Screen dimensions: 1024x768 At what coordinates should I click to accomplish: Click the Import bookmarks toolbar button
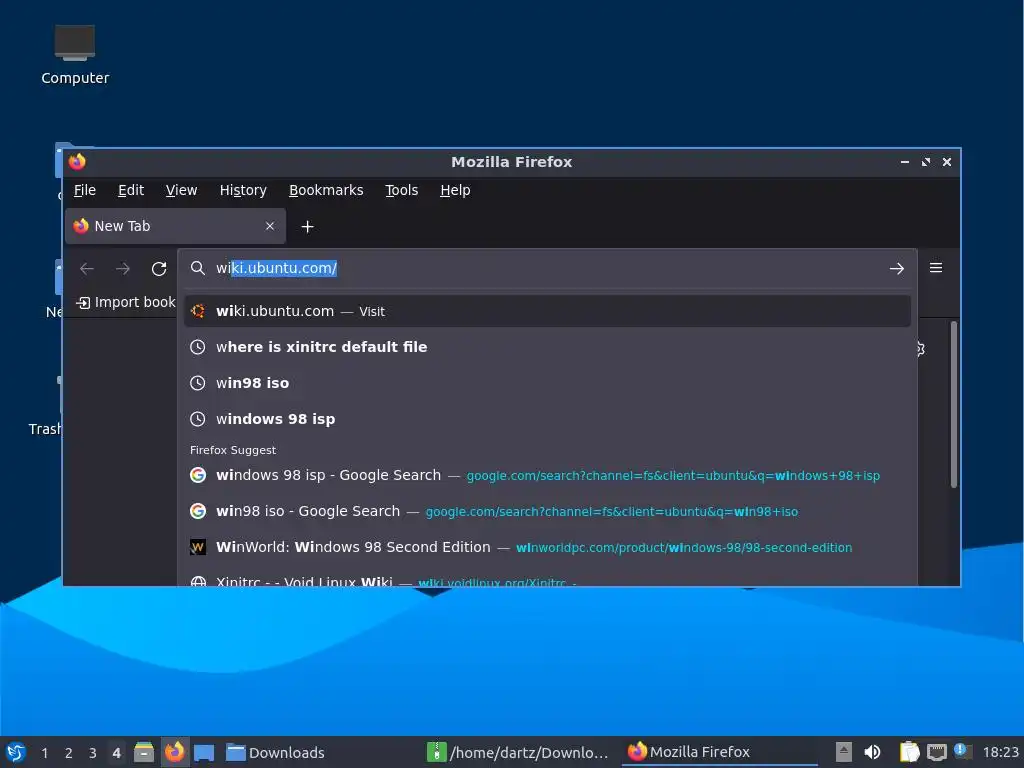pos(125,302)
